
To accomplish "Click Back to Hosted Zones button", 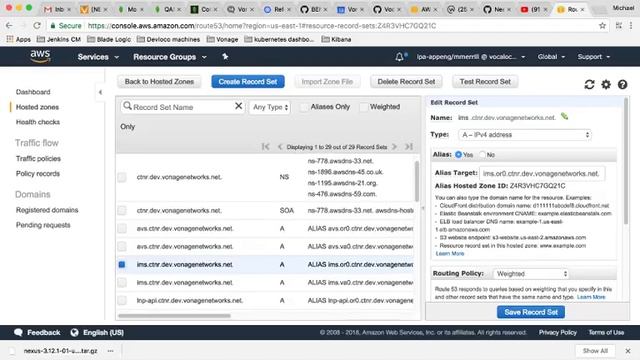I will tap(159, 82).
